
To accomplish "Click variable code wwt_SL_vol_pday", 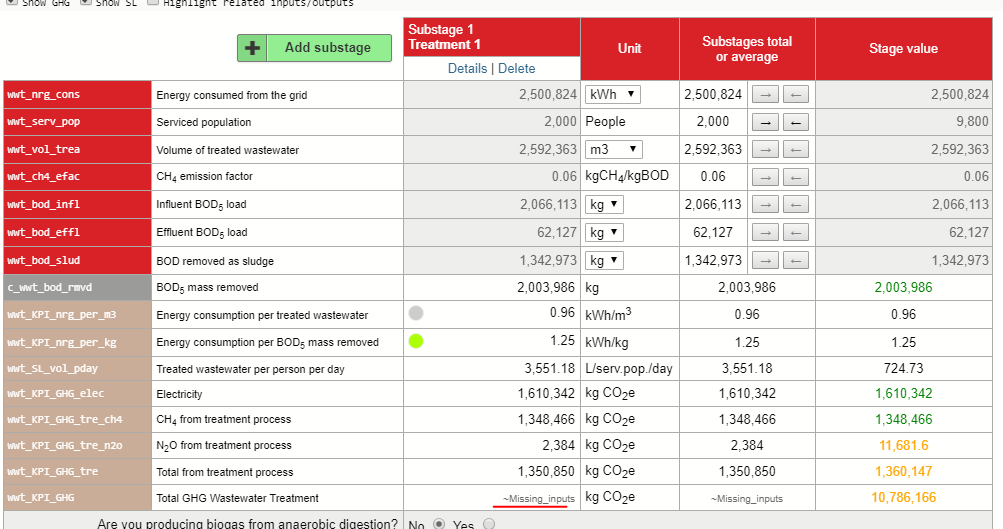I will pos(52,368).
